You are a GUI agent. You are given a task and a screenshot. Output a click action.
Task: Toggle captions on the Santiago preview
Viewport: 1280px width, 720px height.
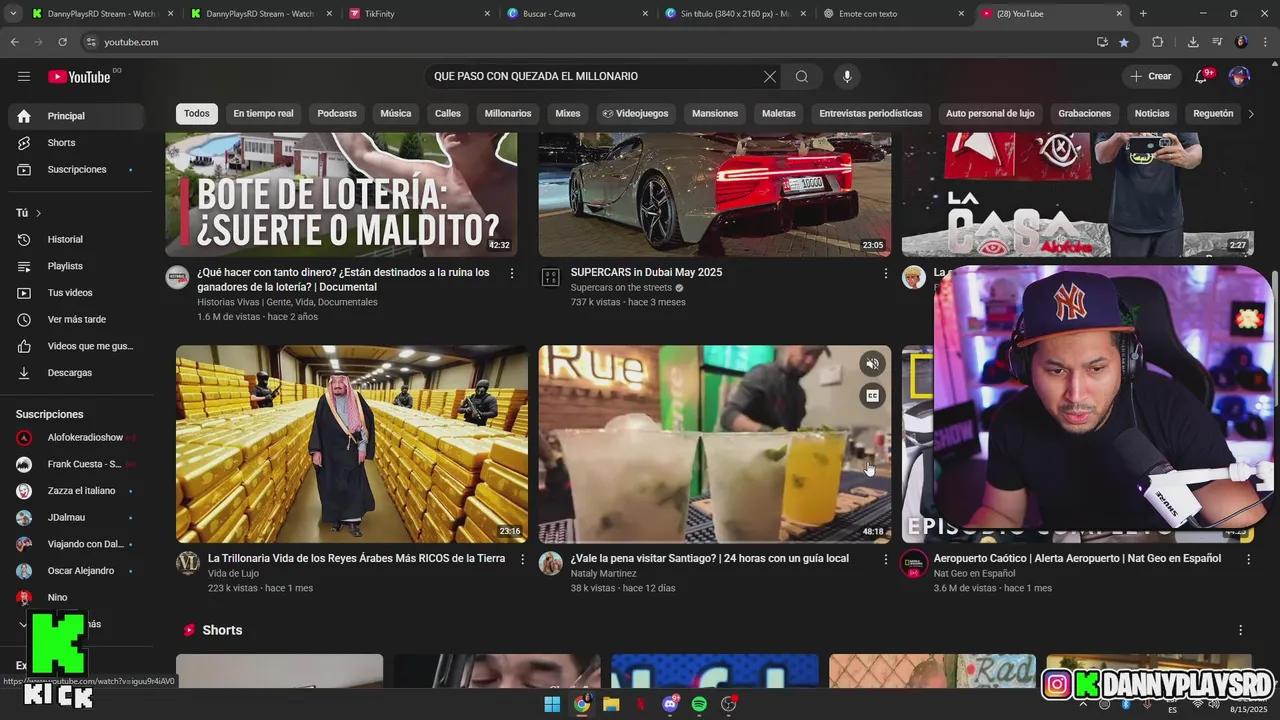872,396
